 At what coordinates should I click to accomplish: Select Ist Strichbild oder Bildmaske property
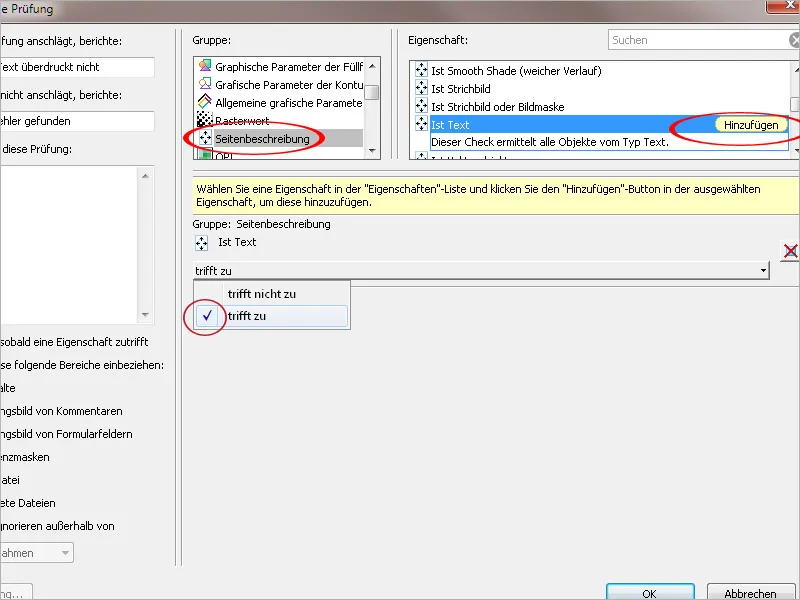coord(497,107)
